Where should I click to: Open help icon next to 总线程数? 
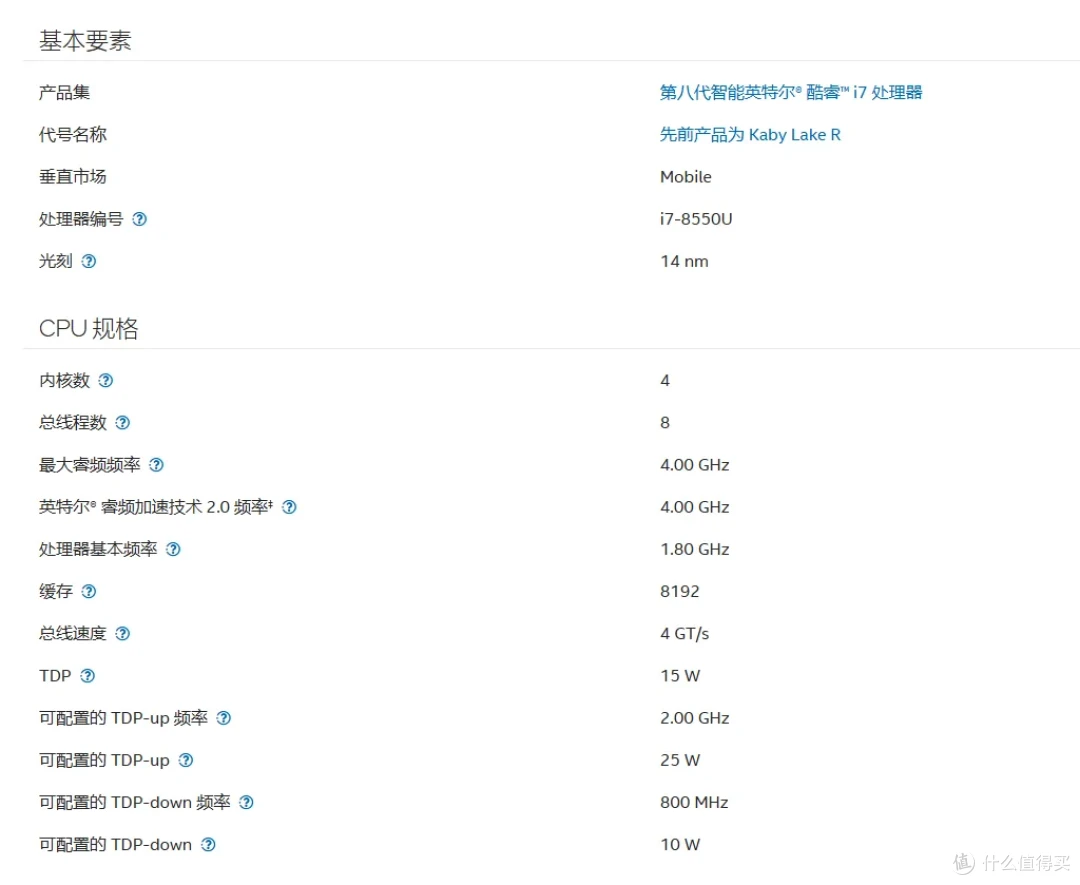click(x=123, y=422)
